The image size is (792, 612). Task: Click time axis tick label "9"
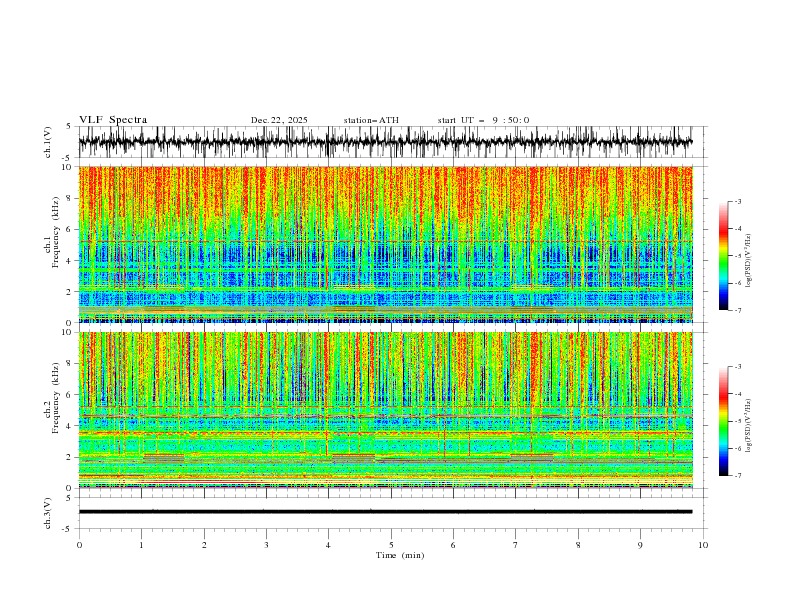click(640, 545)
